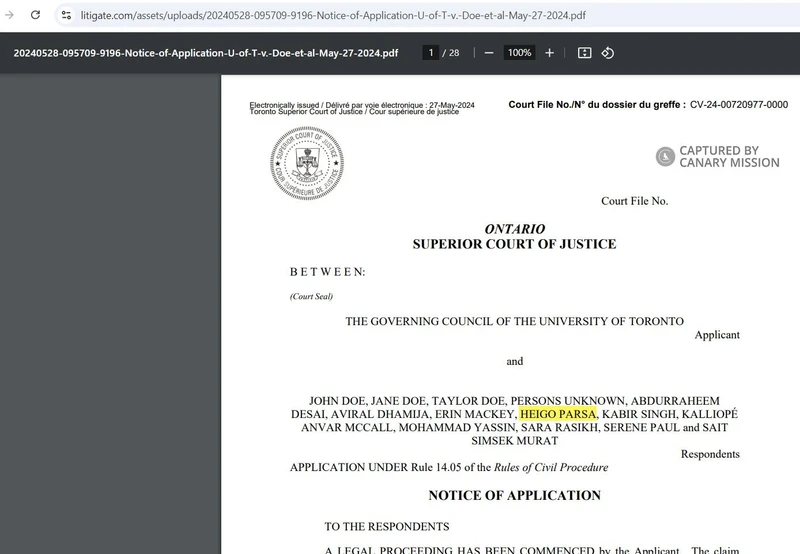
Task: Click the word Applicant
Action: click(717, 335)
